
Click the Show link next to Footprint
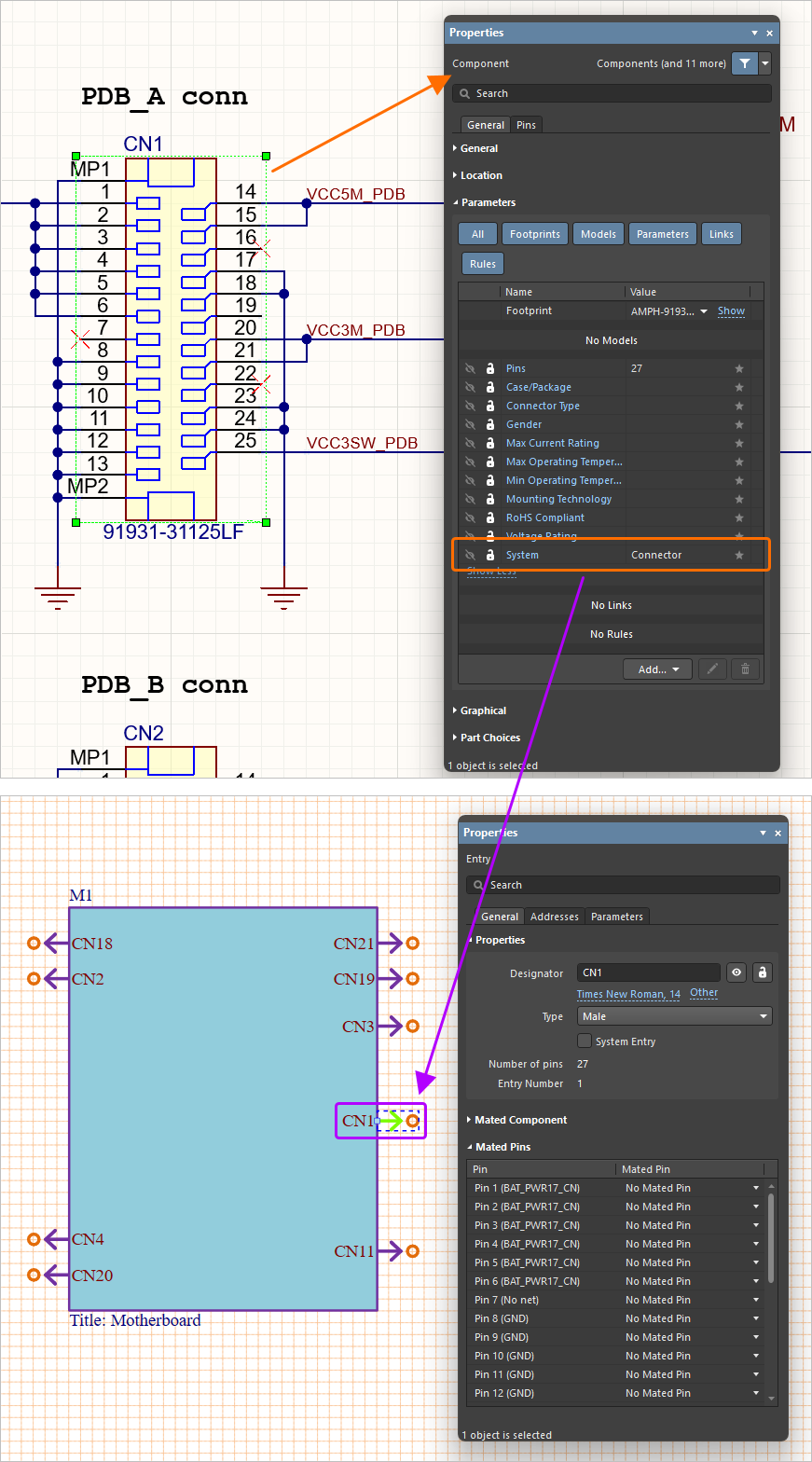point(731,310)
